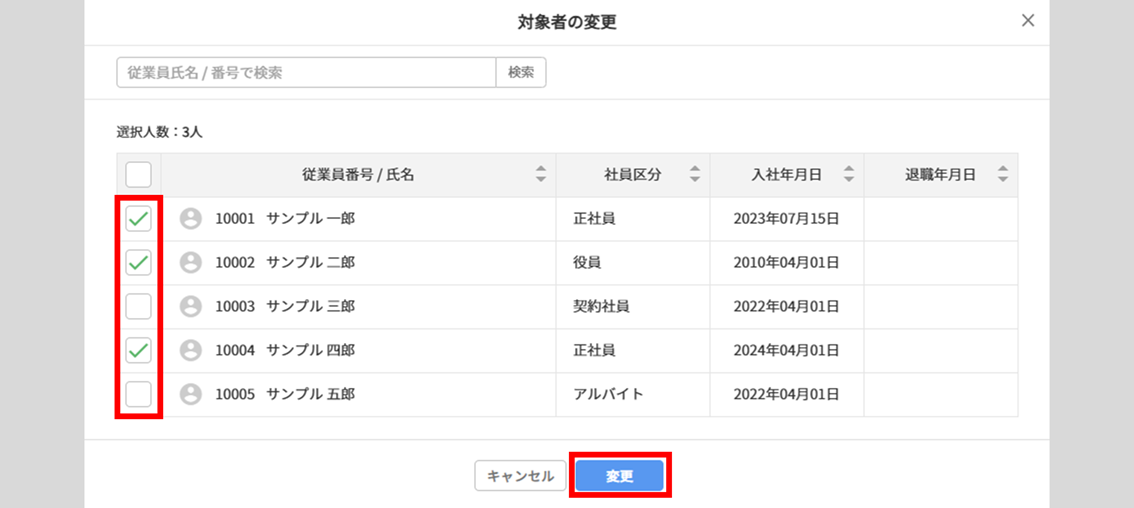Viewport: 1134px width, 508px height.
Task: Uncheck the checkbox for employee 10002
Action: [138, 262]
